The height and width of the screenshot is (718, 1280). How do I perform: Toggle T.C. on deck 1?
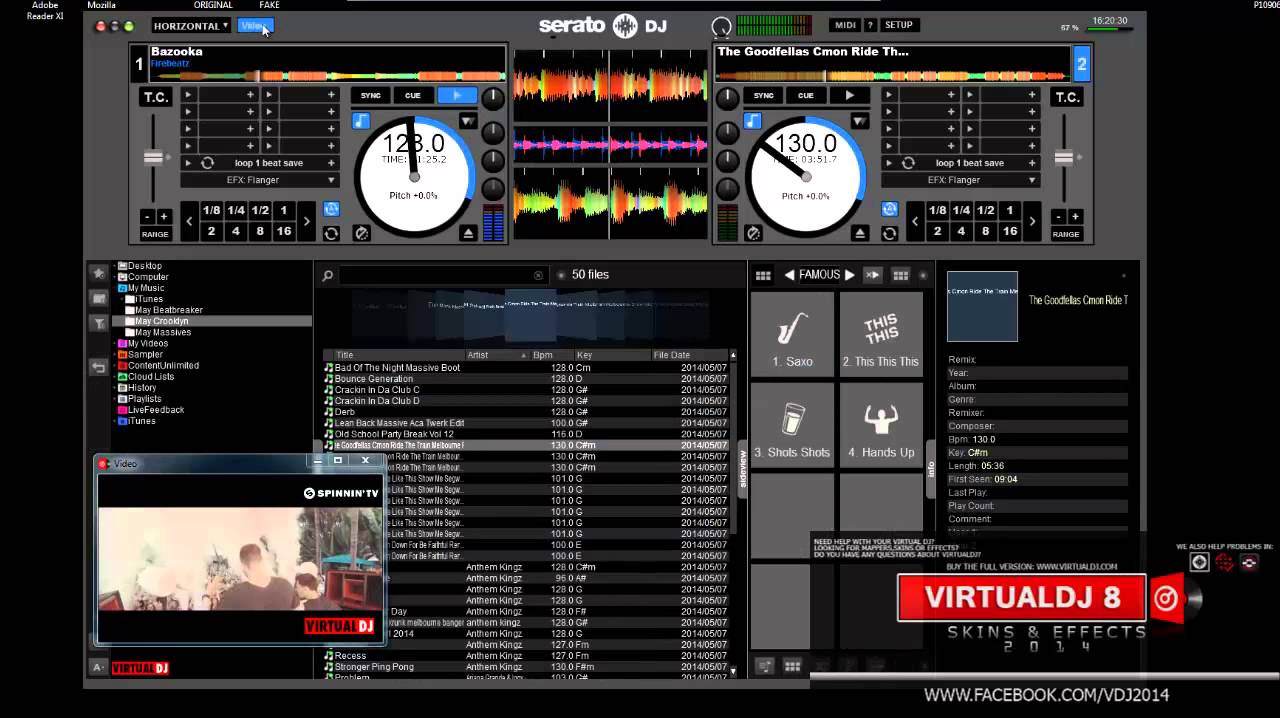[x=156, y=97]
